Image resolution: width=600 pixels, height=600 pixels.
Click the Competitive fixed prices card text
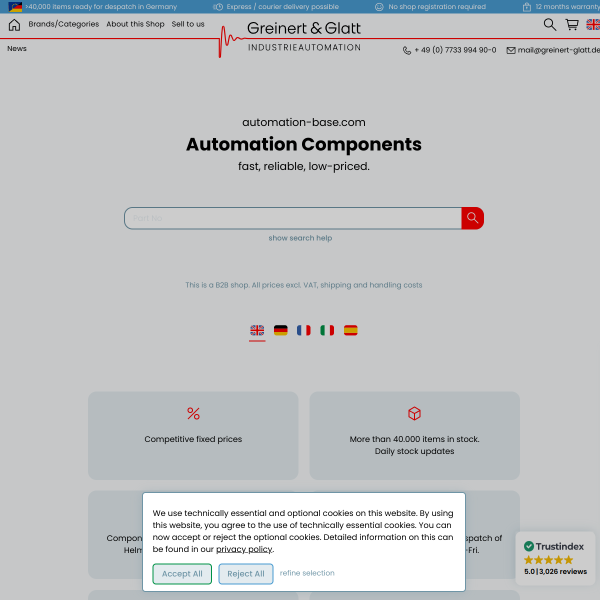click(193, 439)
